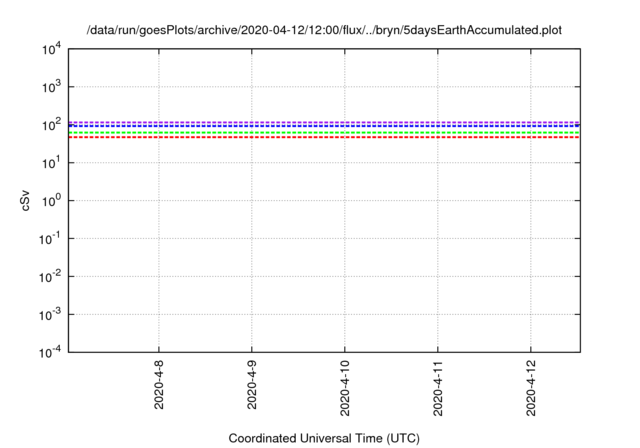Click the 2020-4-10 date tick label
The image size is (640, 448).
point(345,388)
